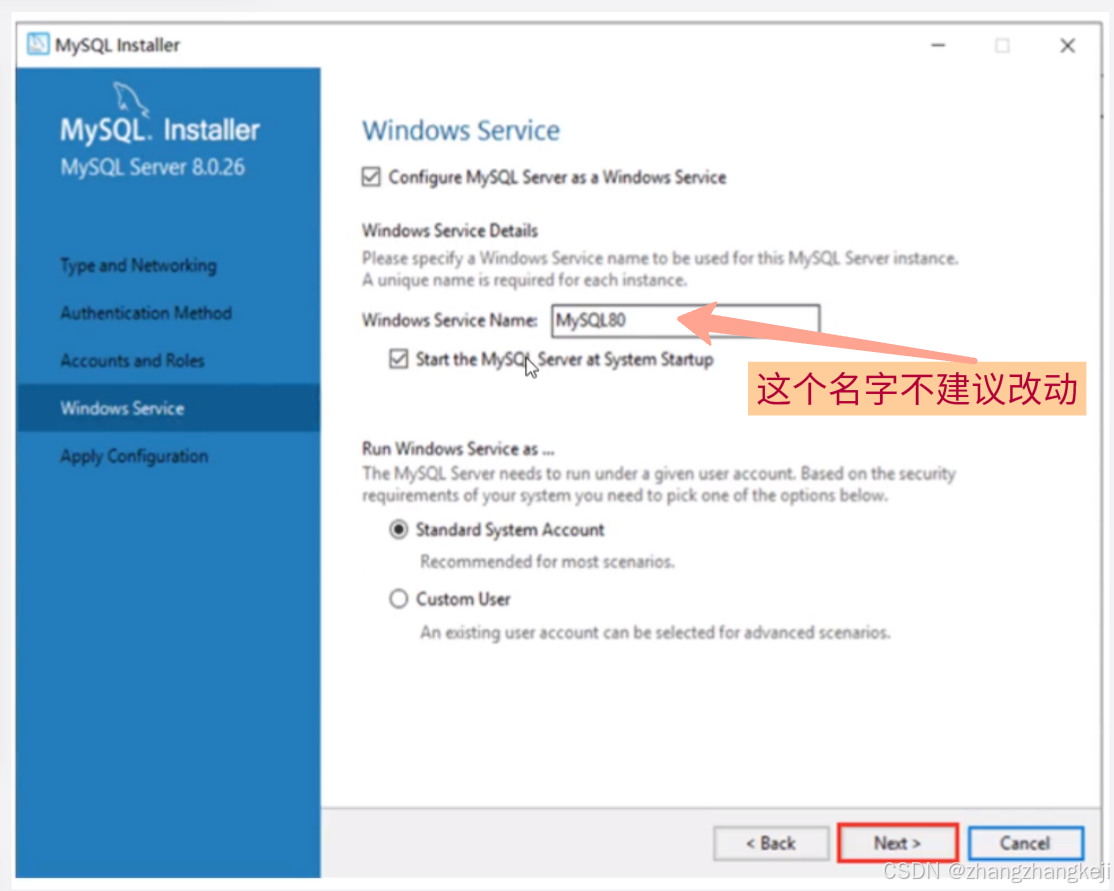Screen dimensions: 1114x891
Task: Click the MySQL Server 8.0.26 version text
Action: coord(153,167)
